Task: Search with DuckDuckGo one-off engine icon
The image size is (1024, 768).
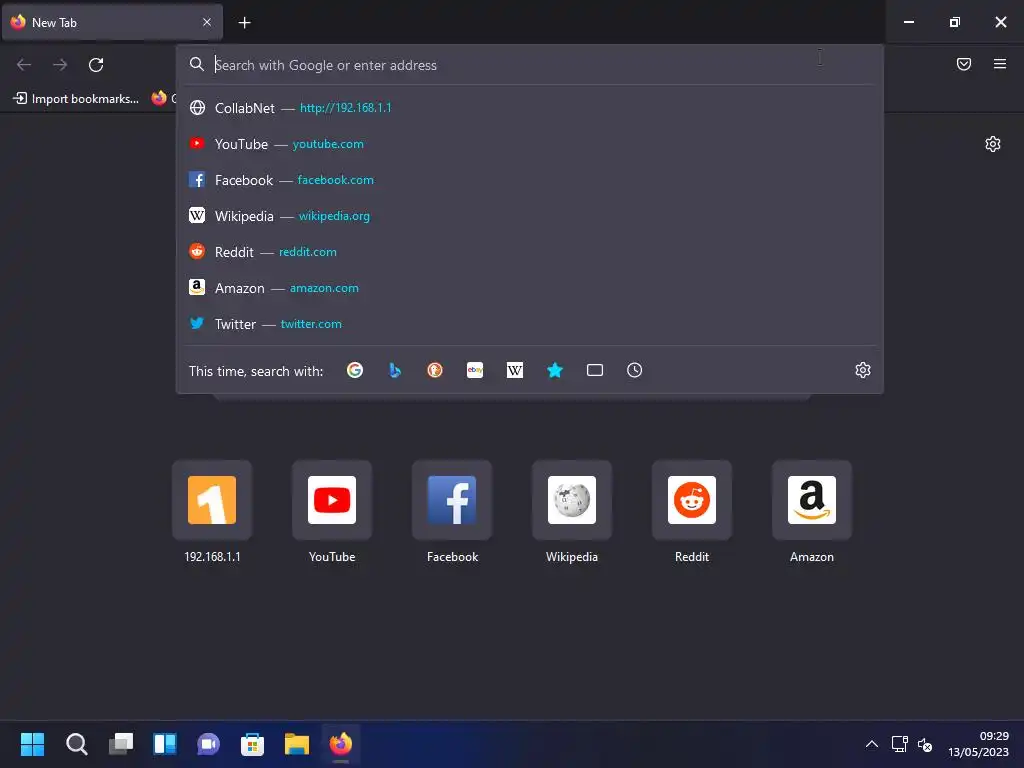Action: (435, 370)
